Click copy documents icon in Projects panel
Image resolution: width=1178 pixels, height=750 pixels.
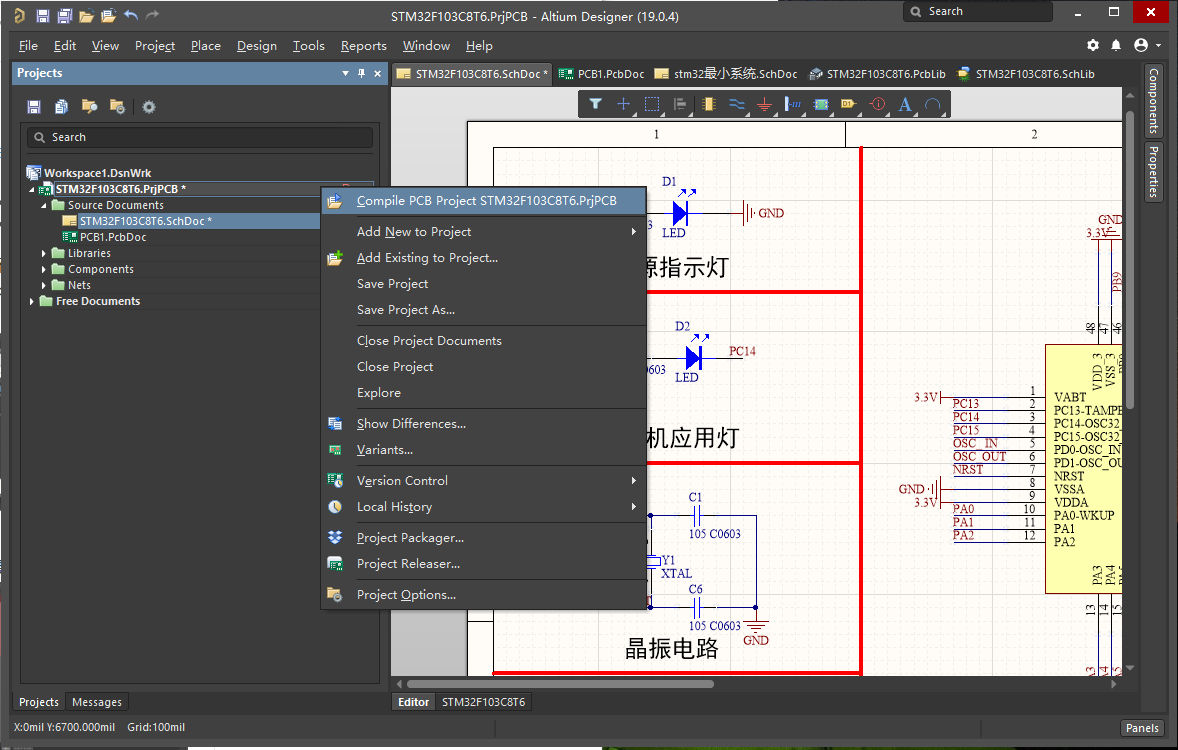pos(62,107)
